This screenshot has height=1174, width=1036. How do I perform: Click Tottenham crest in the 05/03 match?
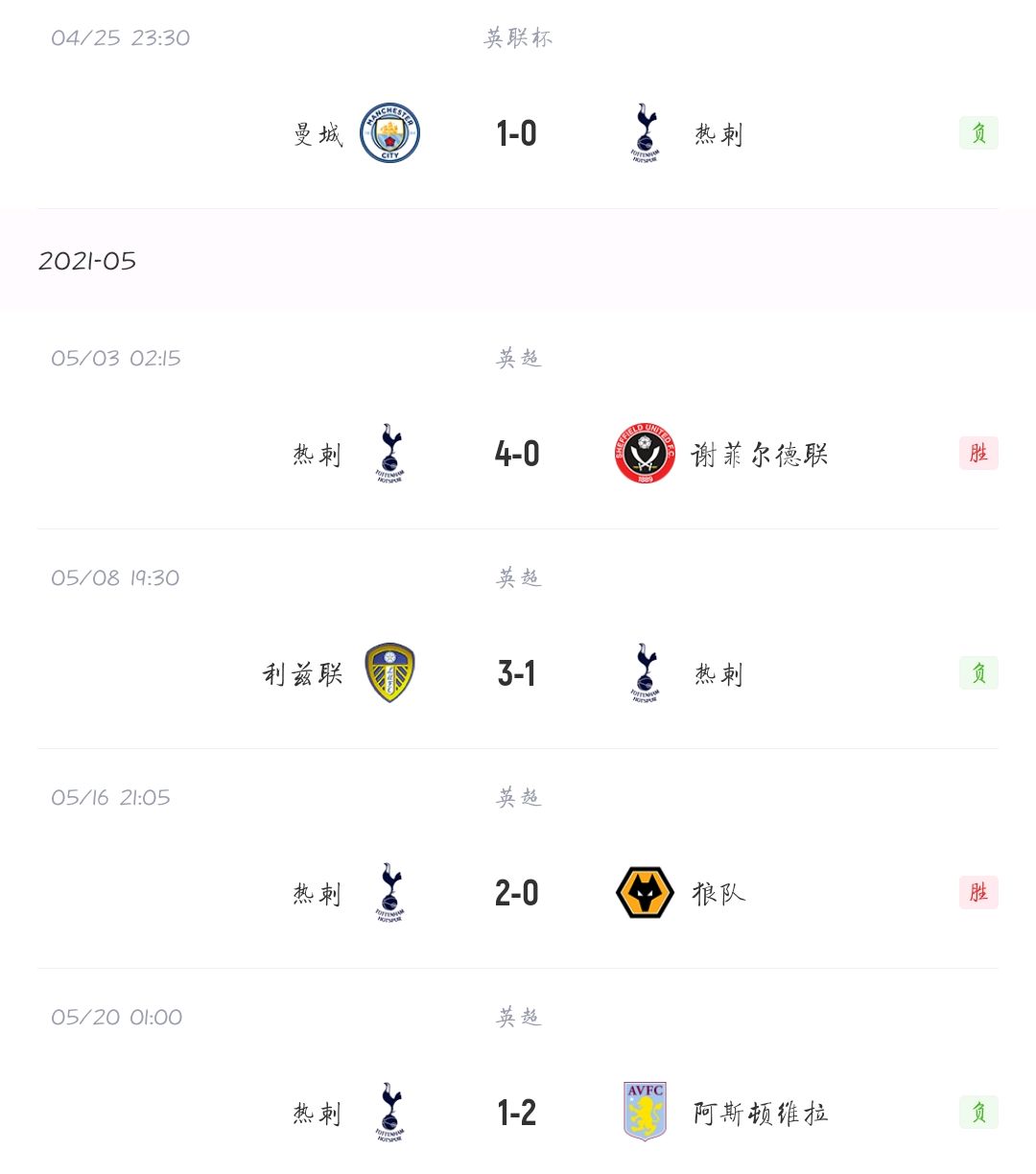tap(389, 454)
